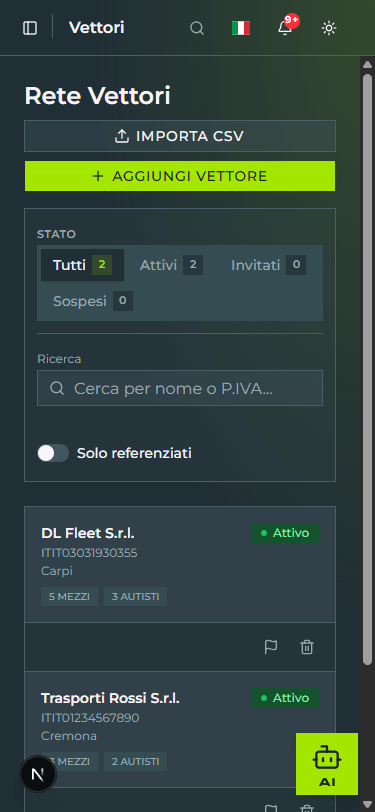Viewport: 375px width, 812px height.
Task: Open the Next.js dev tools N badge
Action: [38, 775]
